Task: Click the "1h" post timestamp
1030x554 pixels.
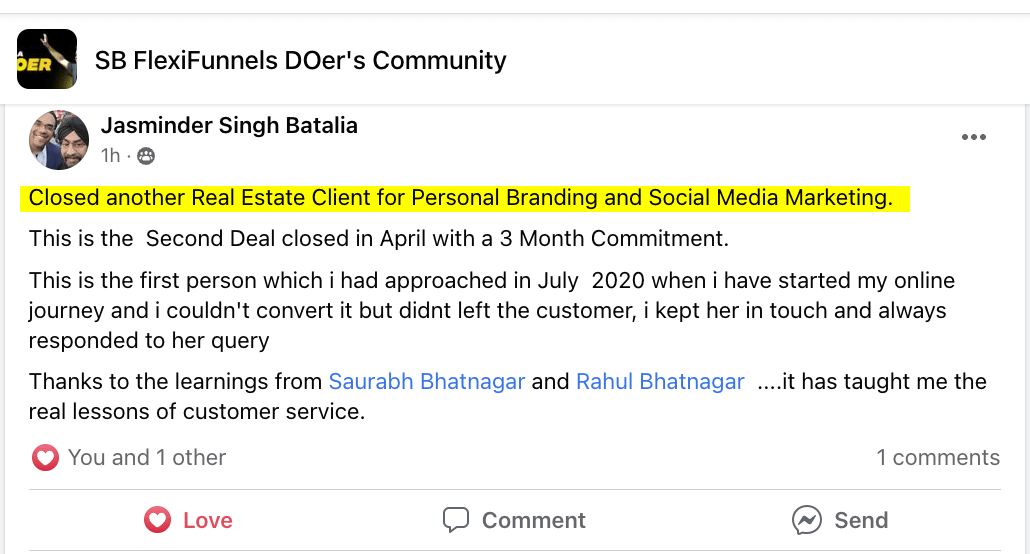Action: [110, 156]
